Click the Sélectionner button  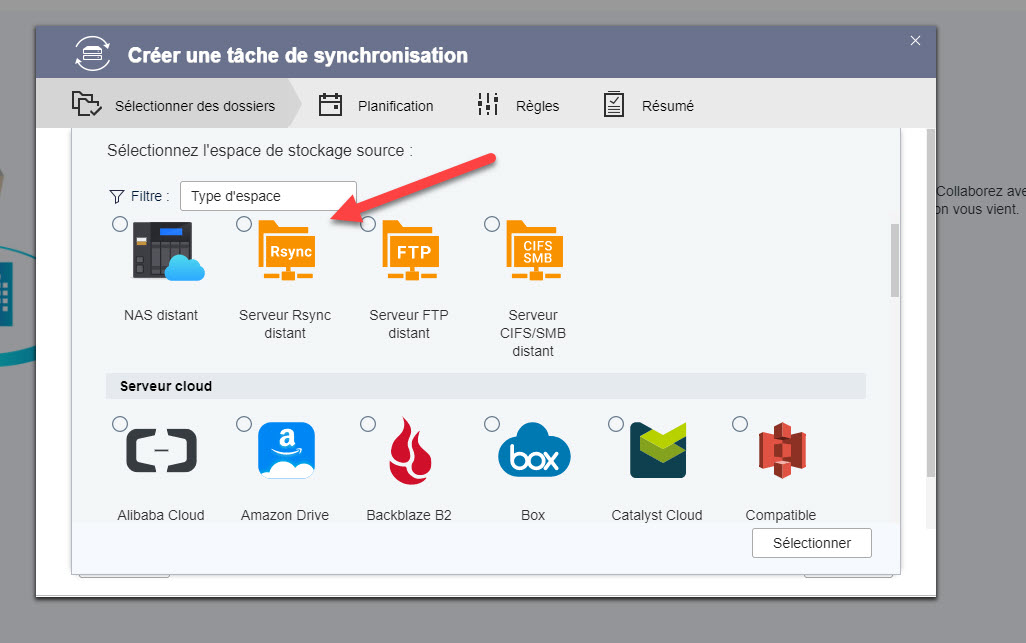811,543
